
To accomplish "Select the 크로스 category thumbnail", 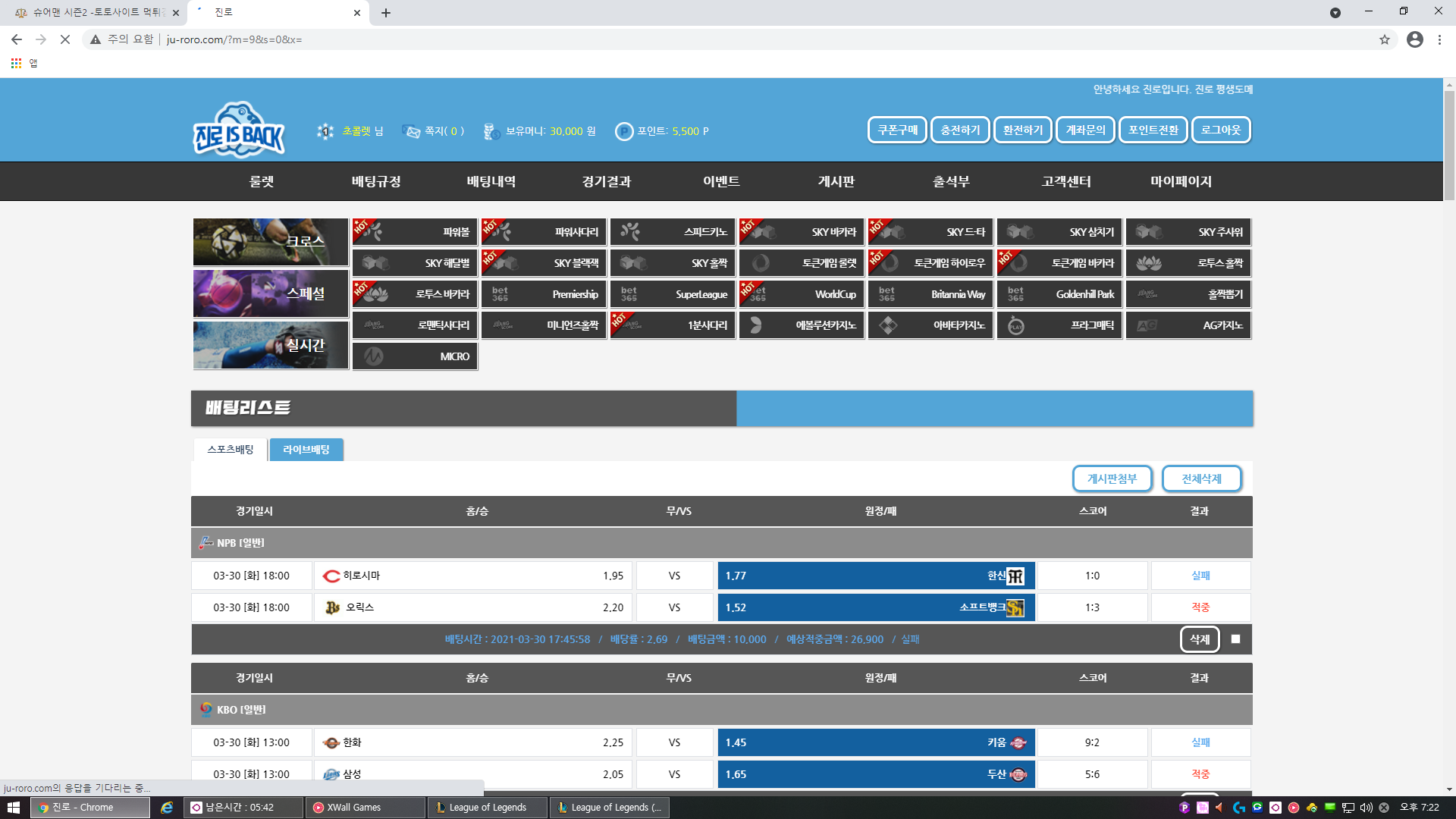I will (270, 242).
